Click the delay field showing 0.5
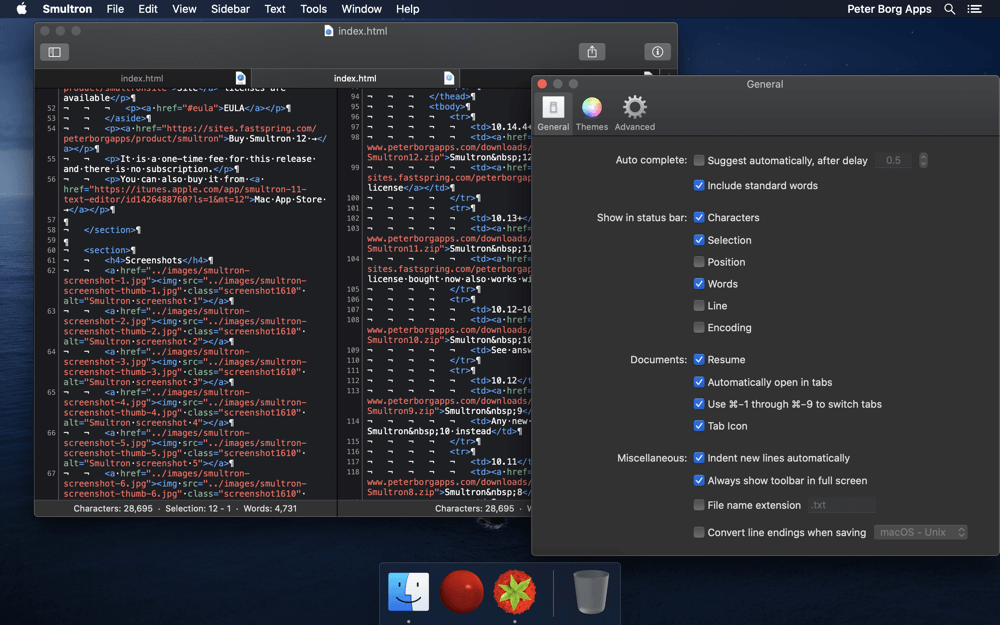1000x625 pixels. (893, 160)
